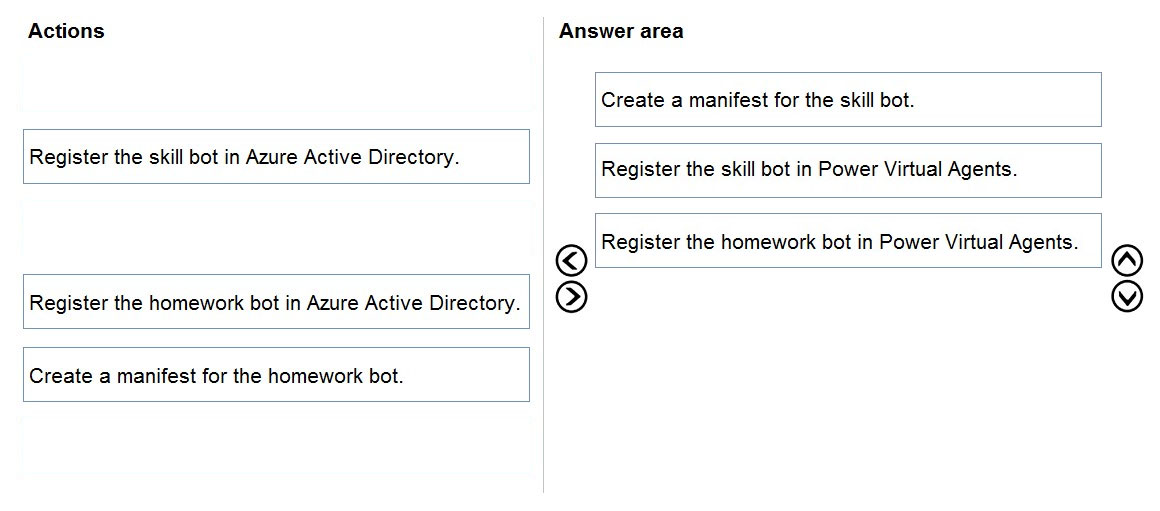Screen dimensions: 1160x511
Task: Click the 'Answer area' heading
Action: [x=621, y=31]
